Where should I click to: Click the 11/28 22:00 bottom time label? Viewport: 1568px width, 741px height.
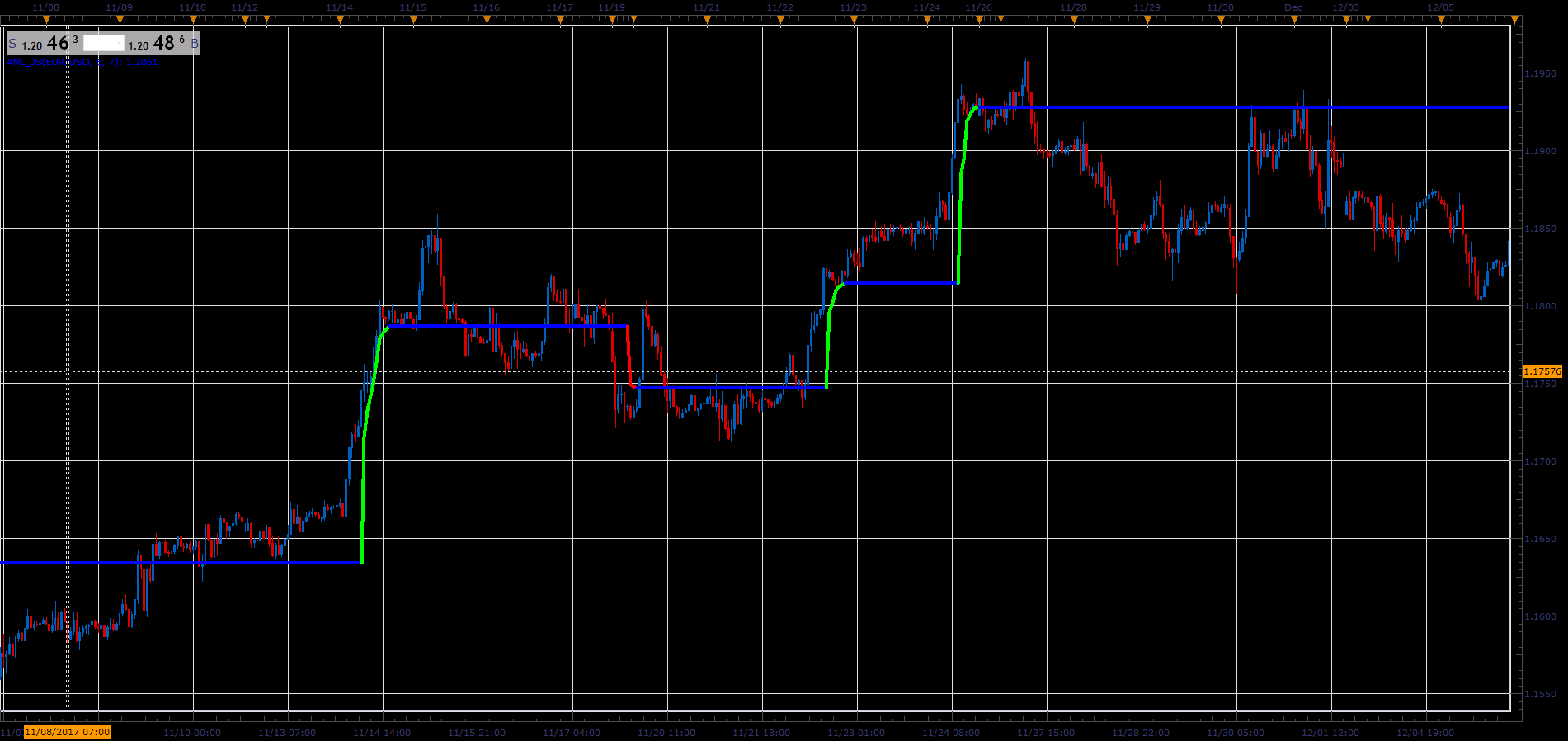coord(1141,733)
